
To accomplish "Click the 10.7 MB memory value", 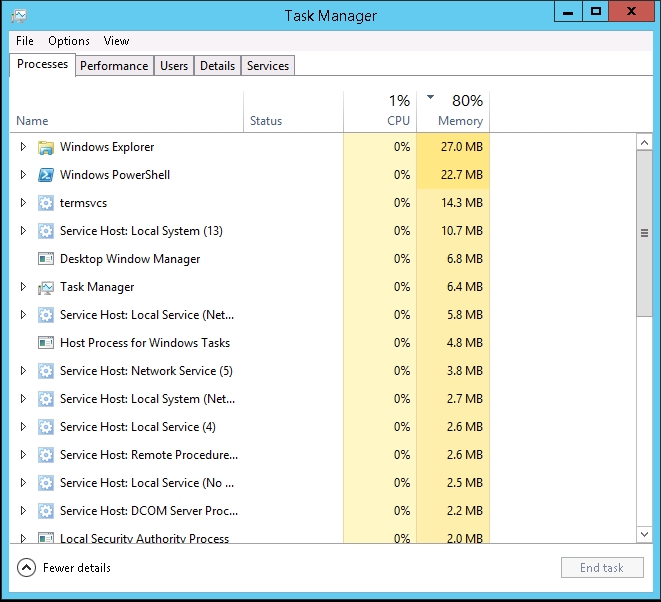I will (x=462, y=231).
